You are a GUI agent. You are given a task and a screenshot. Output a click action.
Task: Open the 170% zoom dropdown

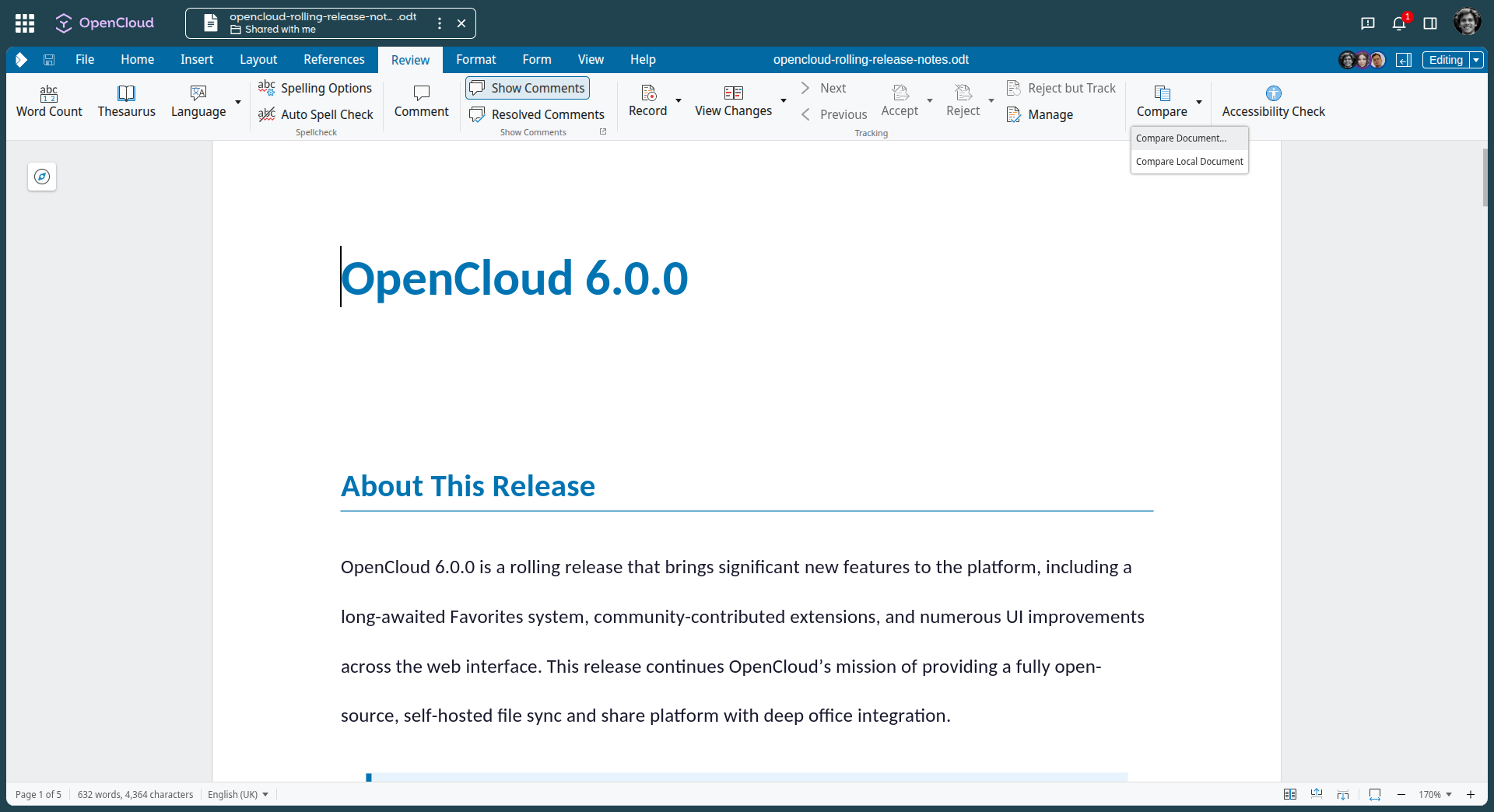pos(1436,794)
